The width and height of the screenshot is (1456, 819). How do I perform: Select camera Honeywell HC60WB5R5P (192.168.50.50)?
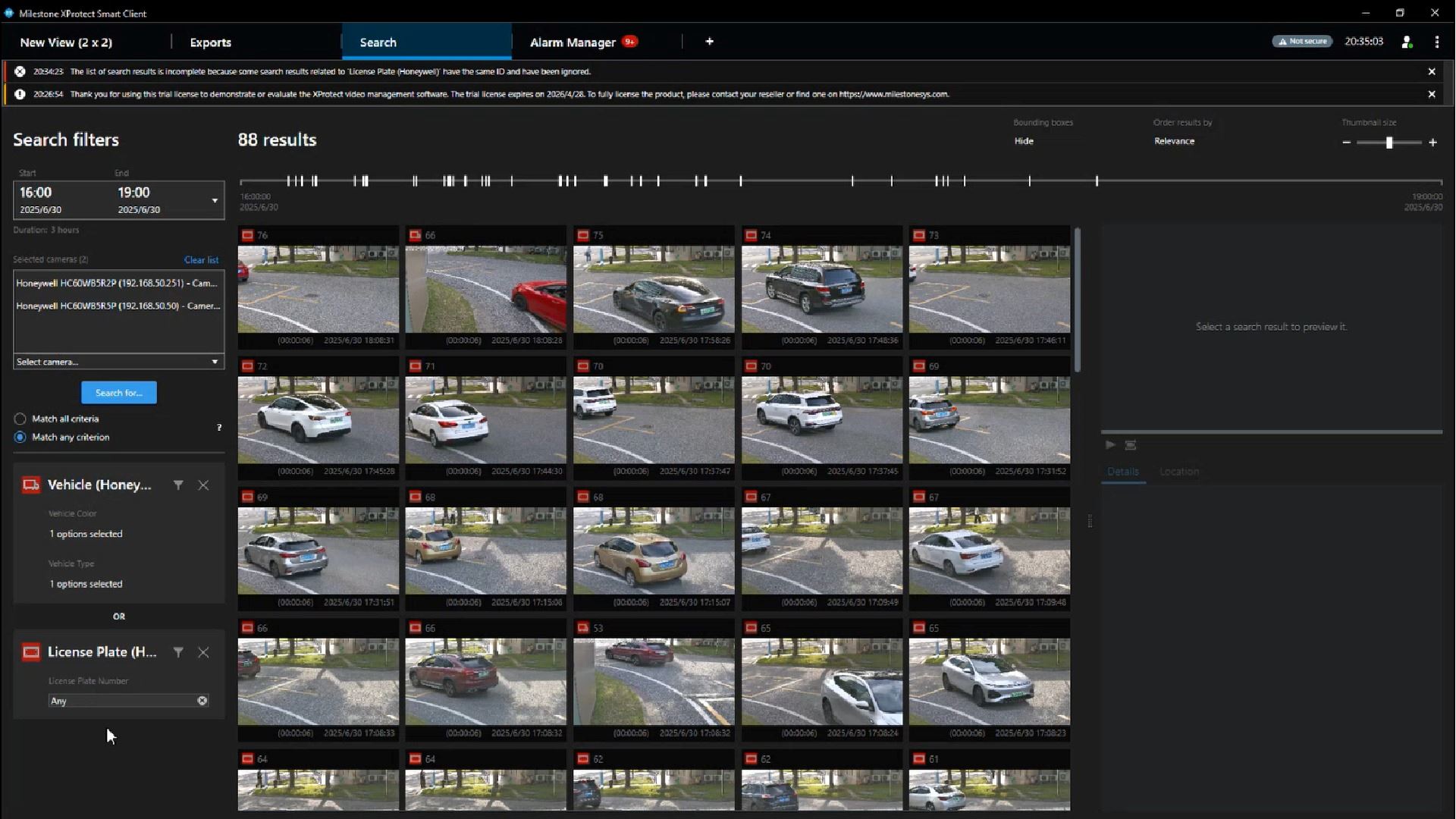[x=118, y=306]
